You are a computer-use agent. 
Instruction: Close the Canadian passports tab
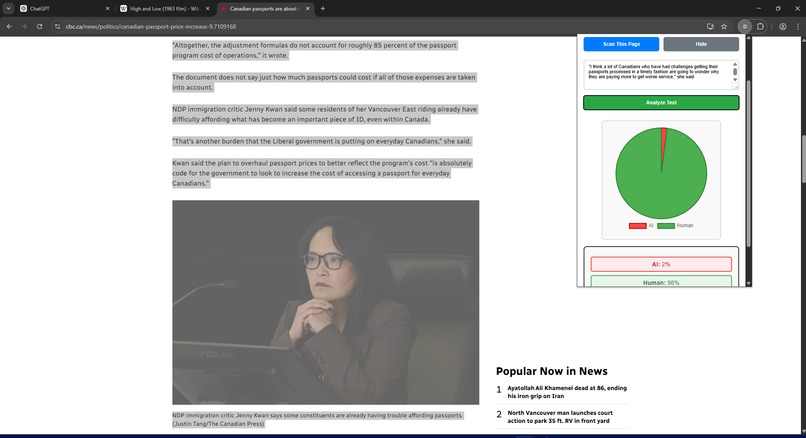click(x=308, y=9)
